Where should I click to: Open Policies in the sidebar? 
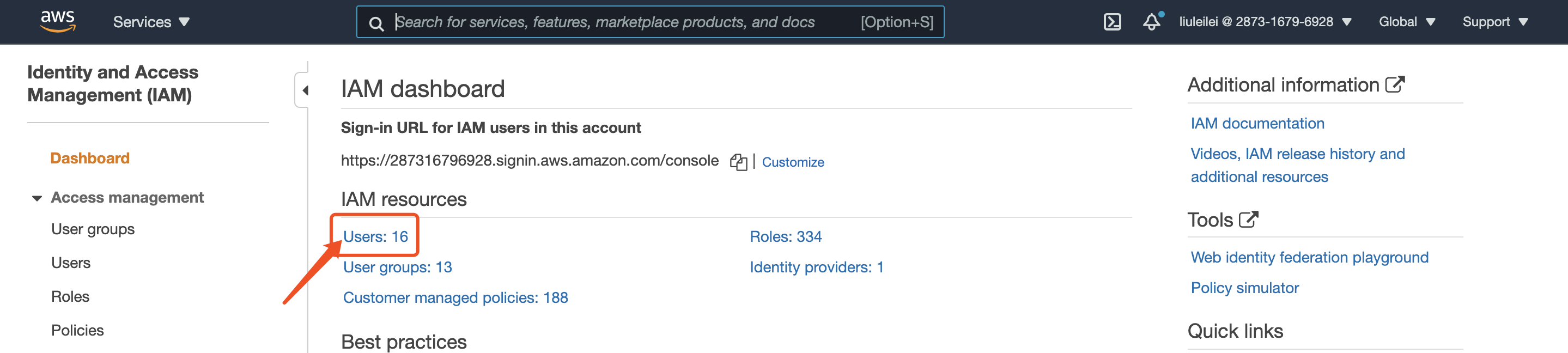[77, 331]
